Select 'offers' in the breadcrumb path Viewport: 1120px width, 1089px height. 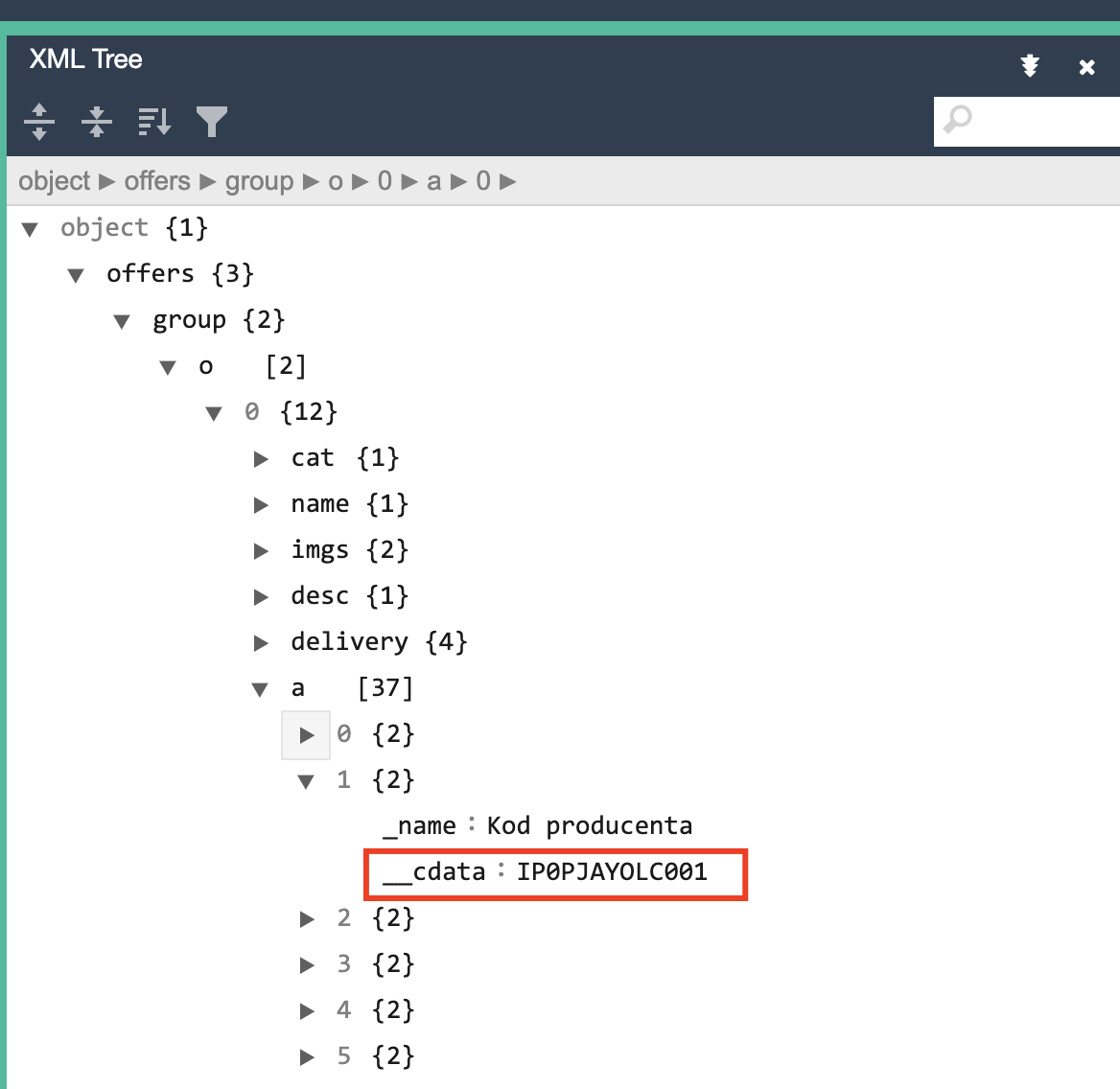157,180
